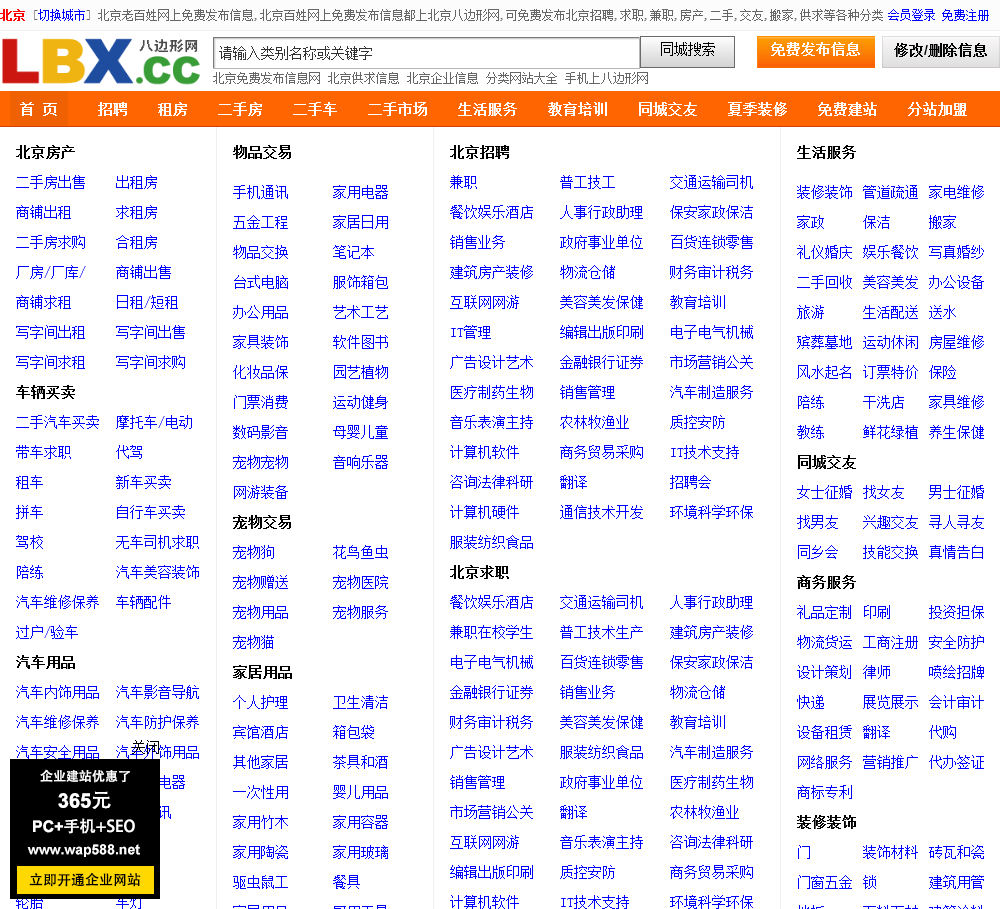The image size is (1000, 909).
Task: Open the 二手房出售 category link
Action: coord(50,182)
